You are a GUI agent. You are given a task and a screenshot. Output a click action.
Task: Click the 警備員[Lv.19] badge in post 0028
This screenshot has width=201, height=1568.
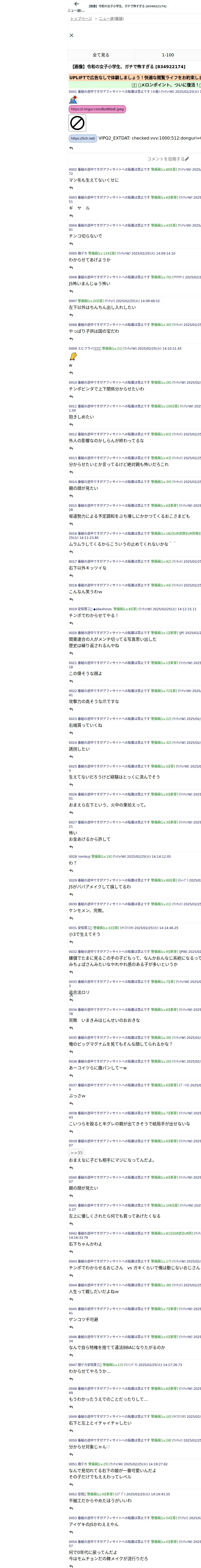click(x=102, y=856)
